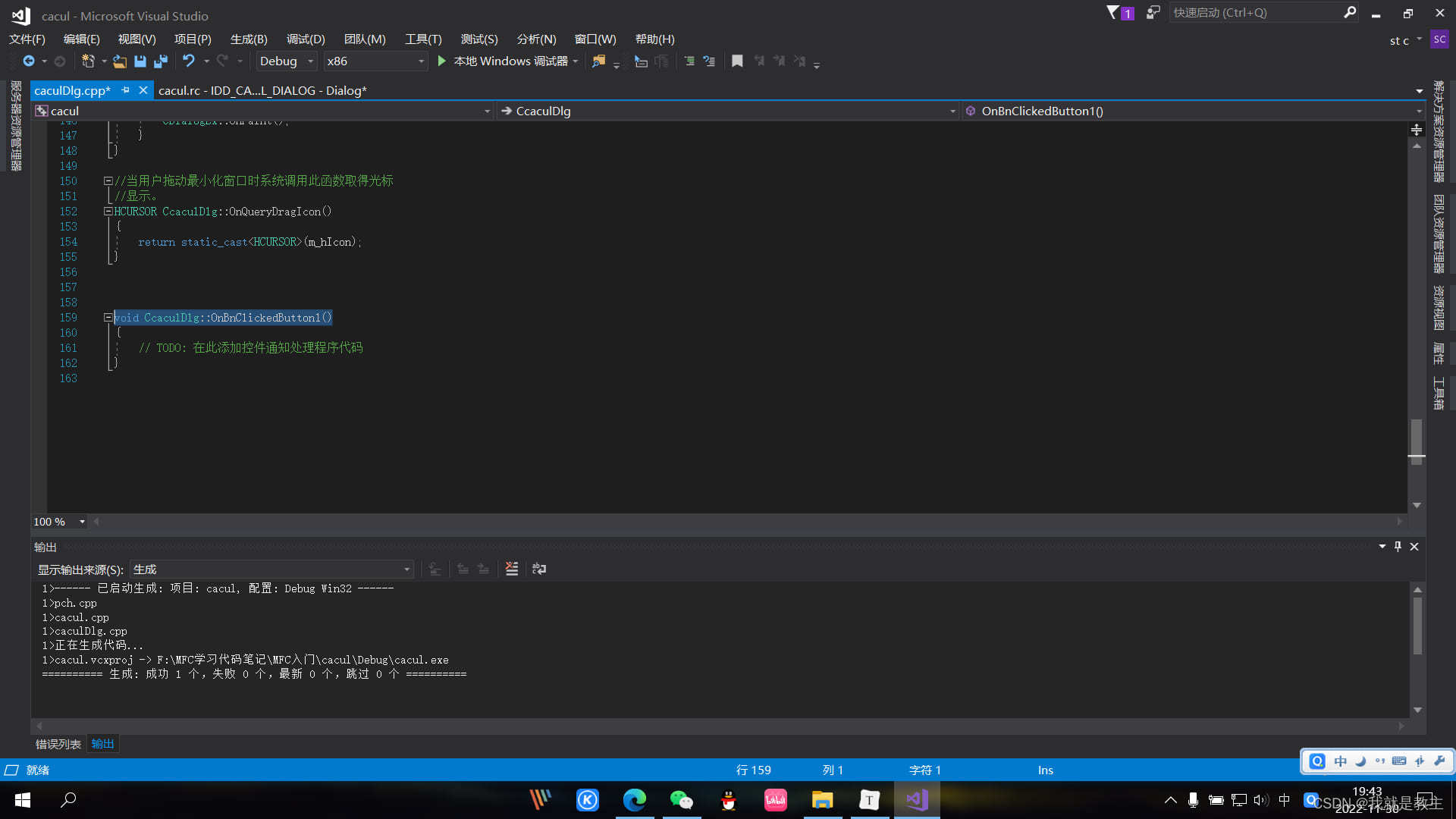Click the Open File toolbar icon
1456x819 pixels.
click(x=120, y=61)
